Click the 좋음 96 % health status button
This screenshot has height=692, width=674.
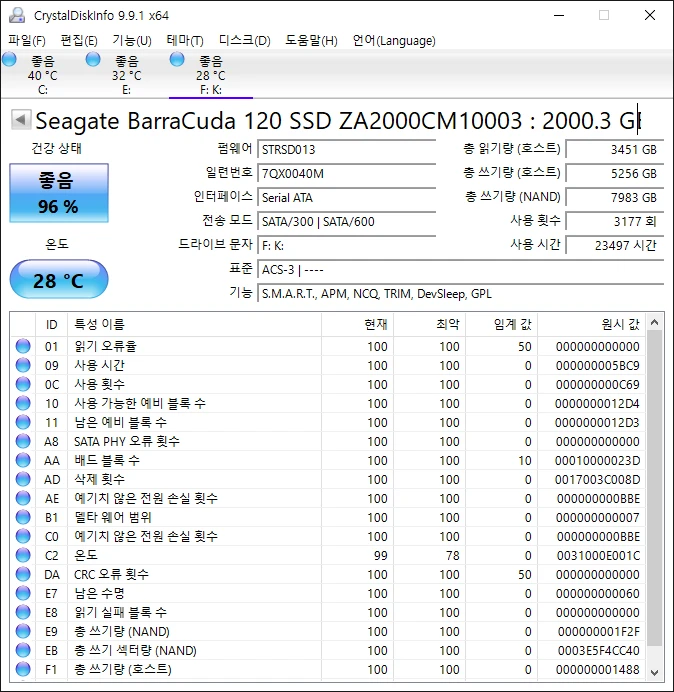[59, 192]
